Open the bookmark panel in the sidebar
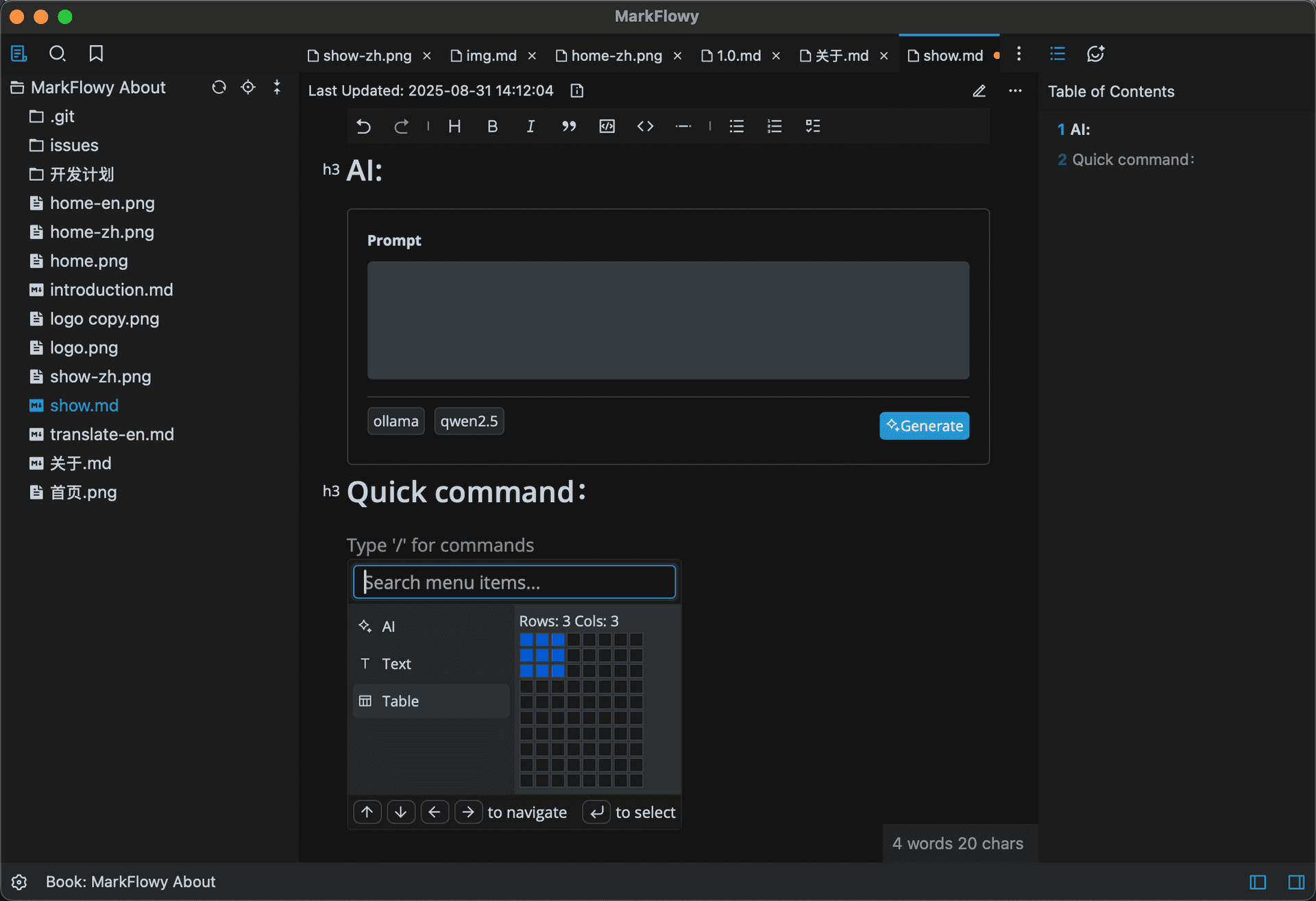1316x901 pixels. pos(96,53)
